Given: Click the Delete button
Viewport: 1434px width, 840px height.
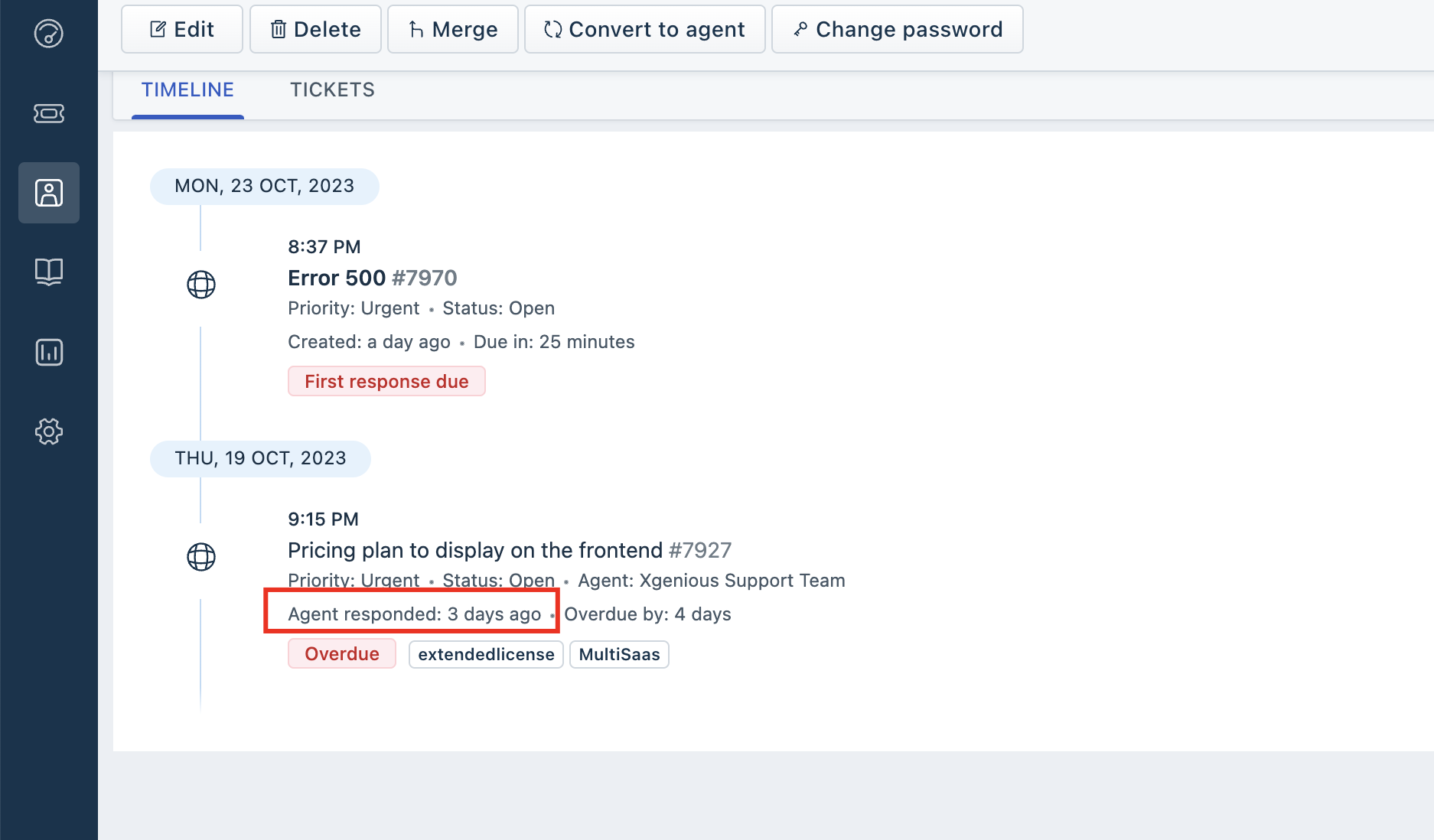Looking at the screenshot, I should (315, 29).
